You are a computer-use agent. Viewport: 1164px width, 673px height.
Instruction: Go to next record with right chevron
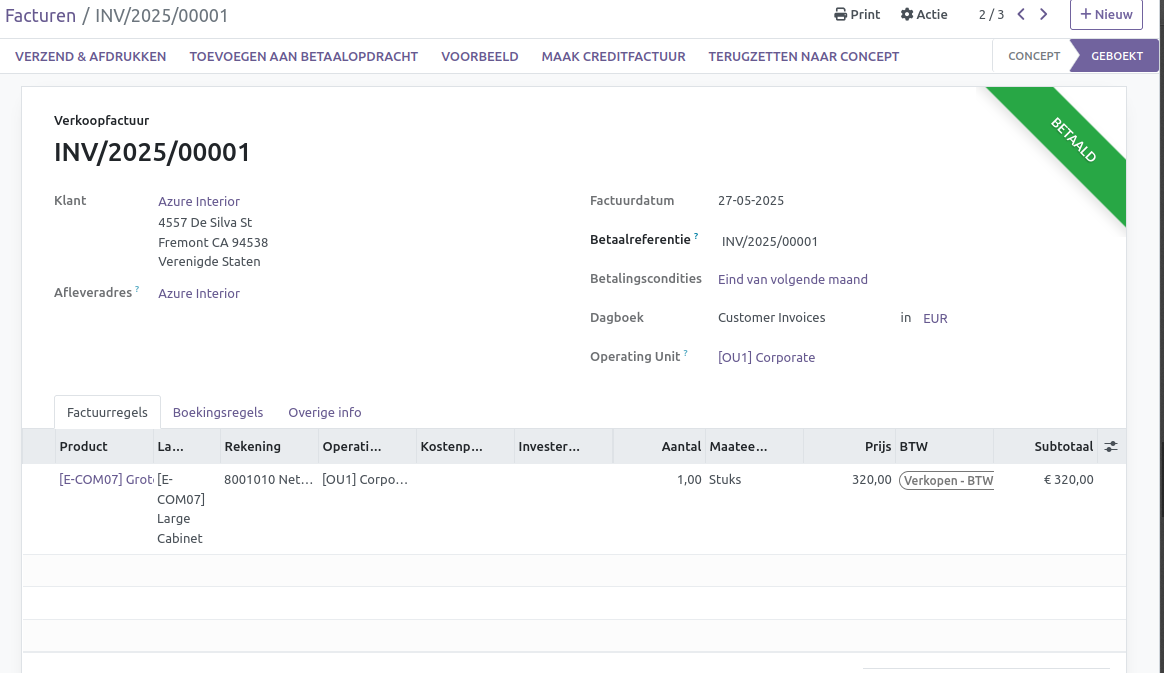(x=1044, y=15)
